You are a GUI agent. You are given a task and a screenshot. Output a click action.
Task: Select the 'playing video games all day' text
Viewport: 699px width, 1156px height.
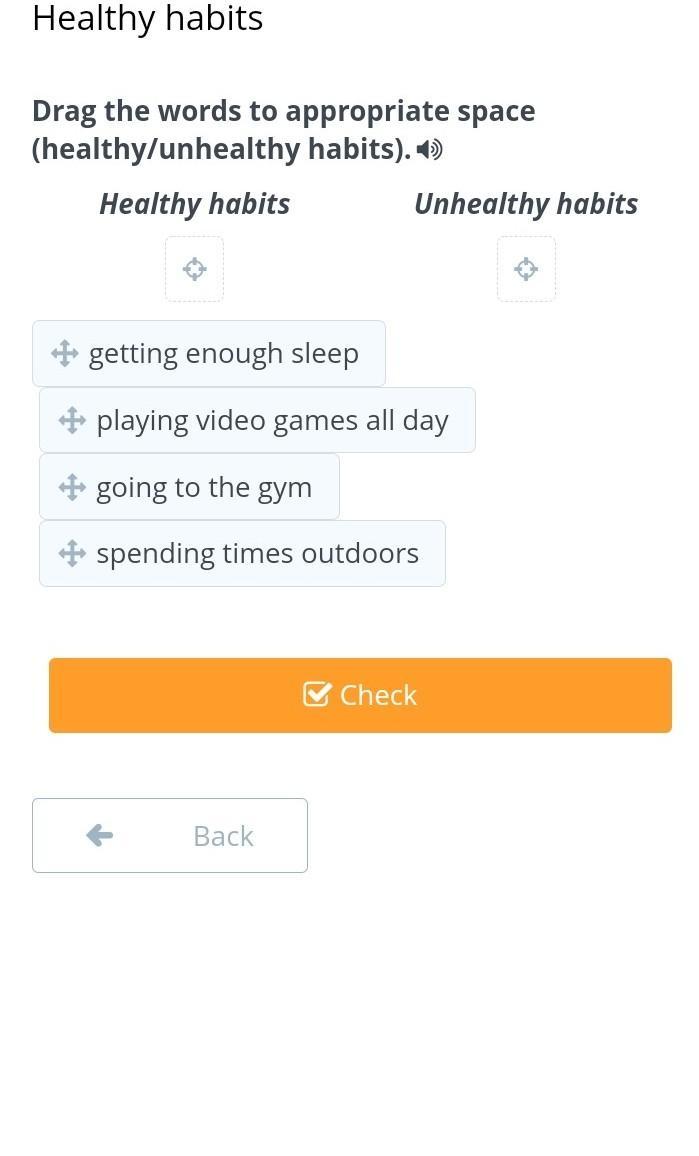[272, 421]
